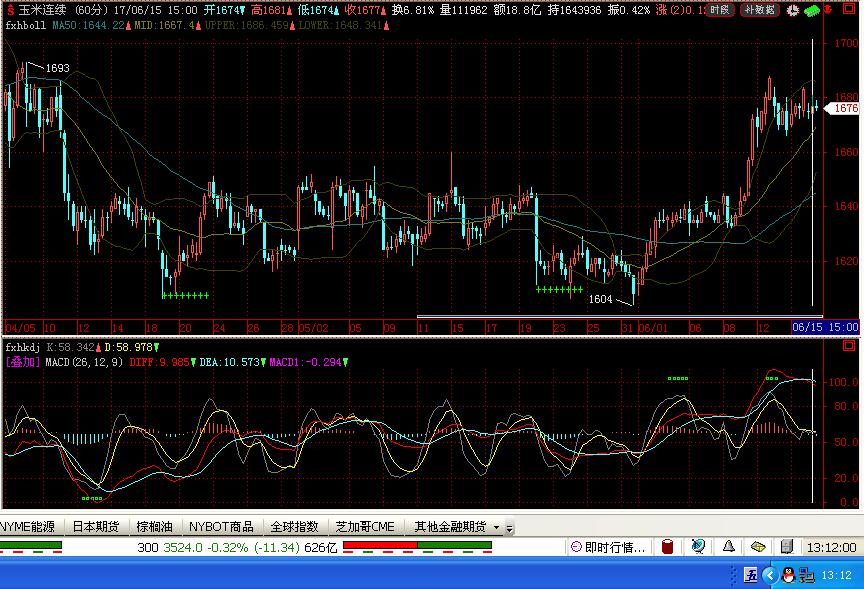Image resolution: width=864 pixels, height=589 pixels.
Task: Click the red database cylinder status icon
Action: click(x=668, y=547)
